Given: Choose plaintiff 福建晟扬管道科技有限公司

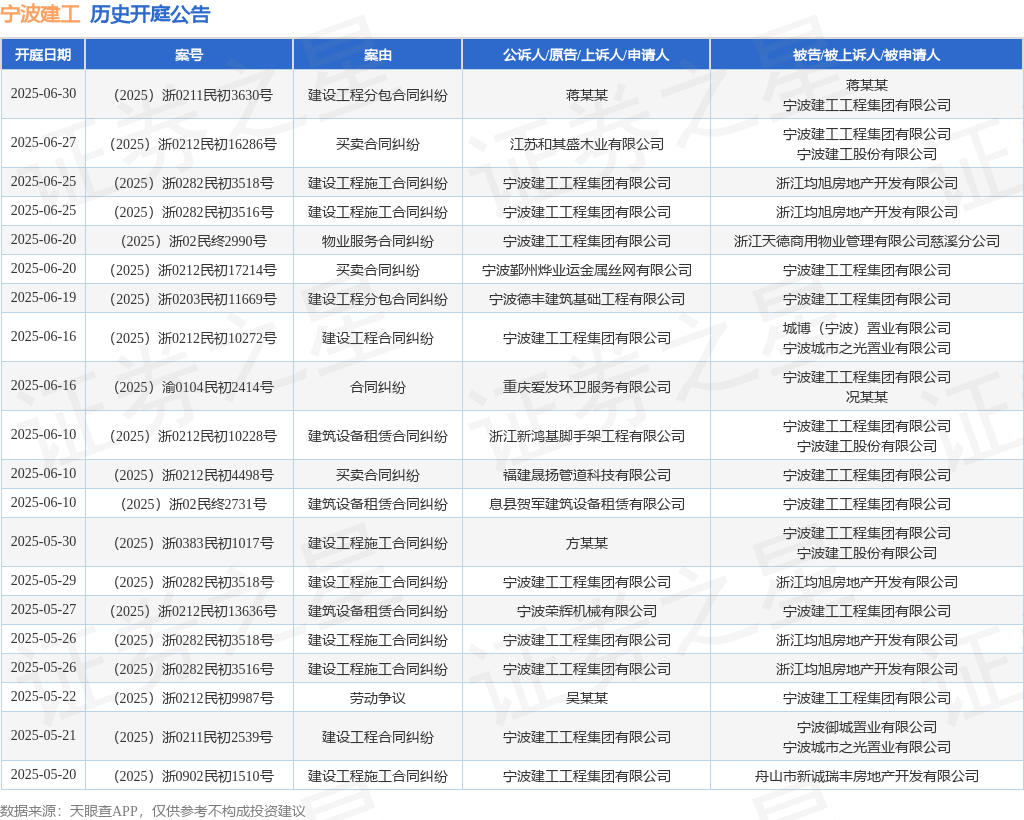Looking at the screenshot, I should pyautogui.click(x=586, y=475).
